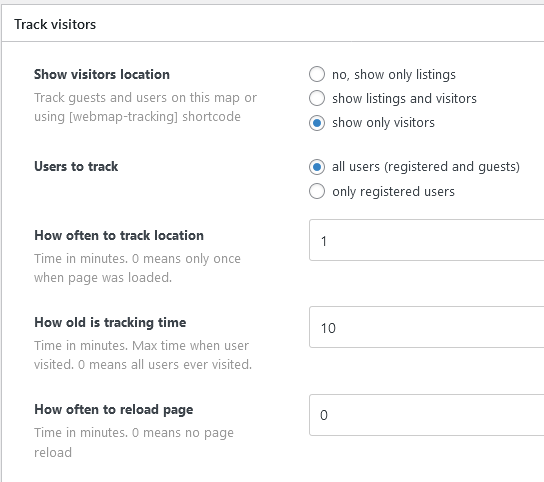Select "show listings and visitors" radio option

tap(317, 98)
